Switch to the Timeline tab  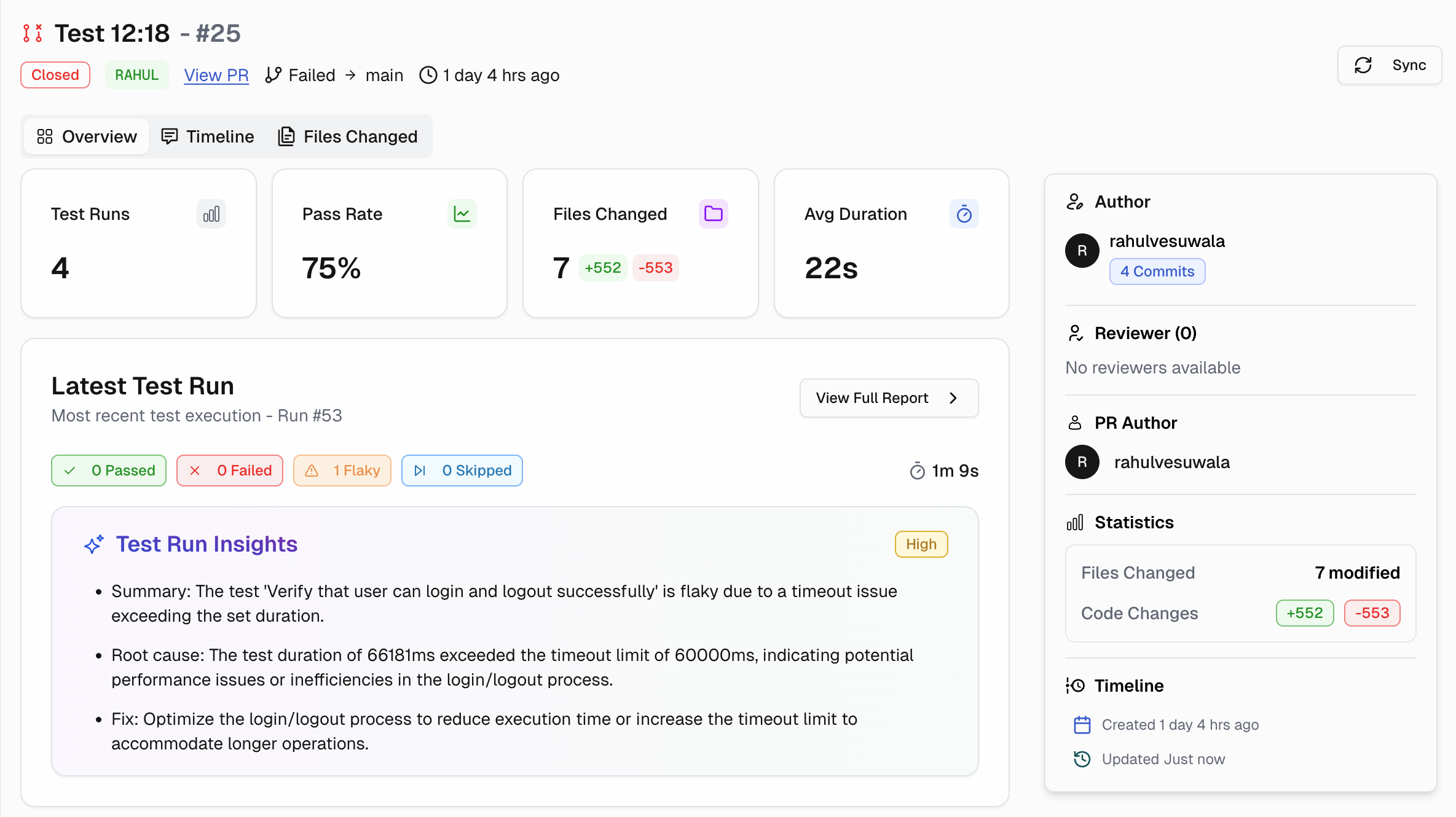(208, 136)
